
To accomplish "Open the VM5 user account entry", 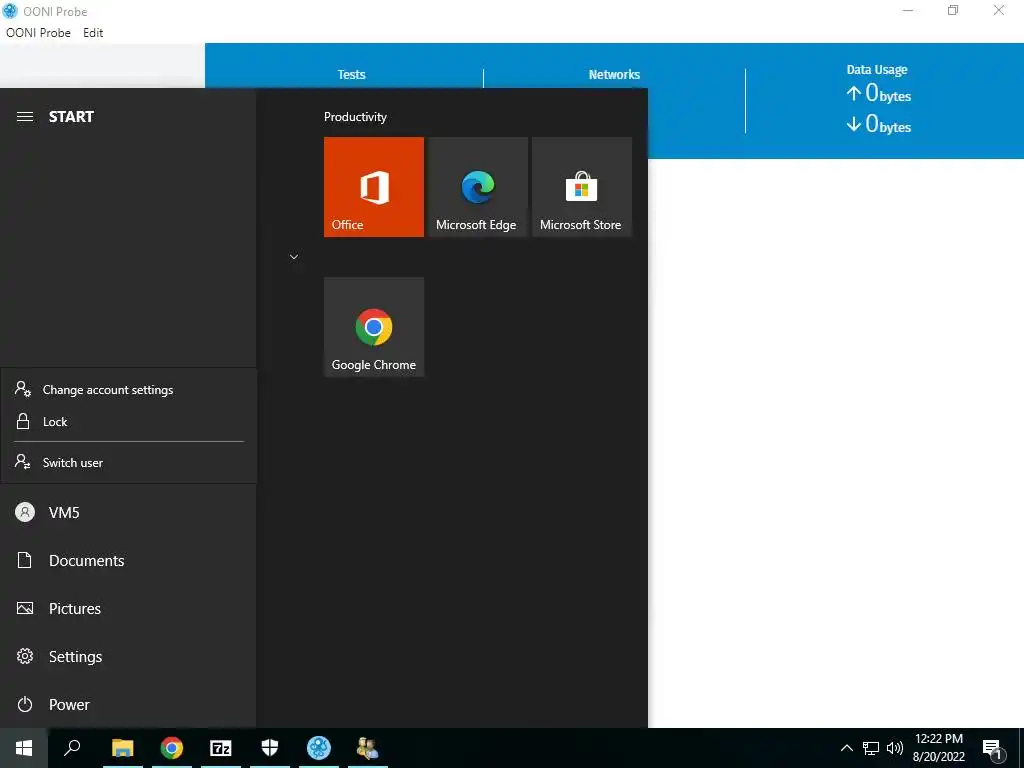I will (x=128, y=513).
